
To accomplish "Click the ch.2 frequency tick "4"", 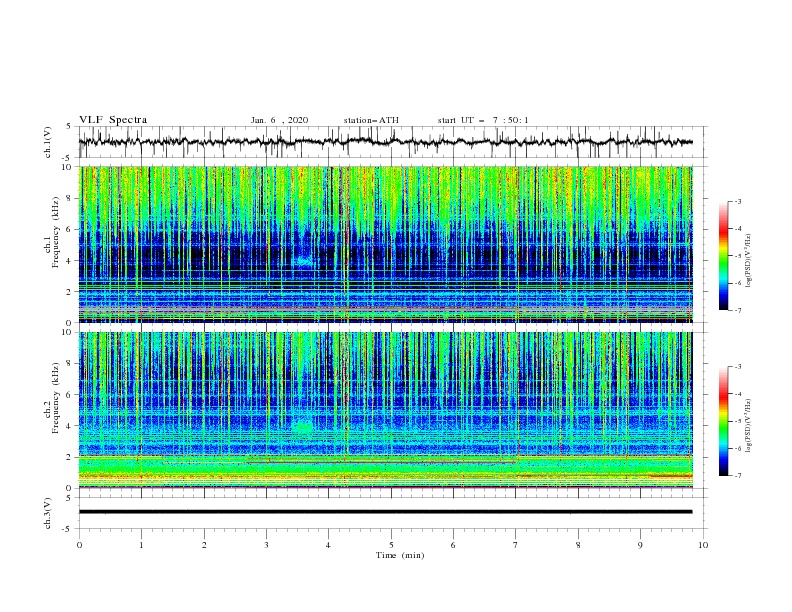I will [69, 426].
